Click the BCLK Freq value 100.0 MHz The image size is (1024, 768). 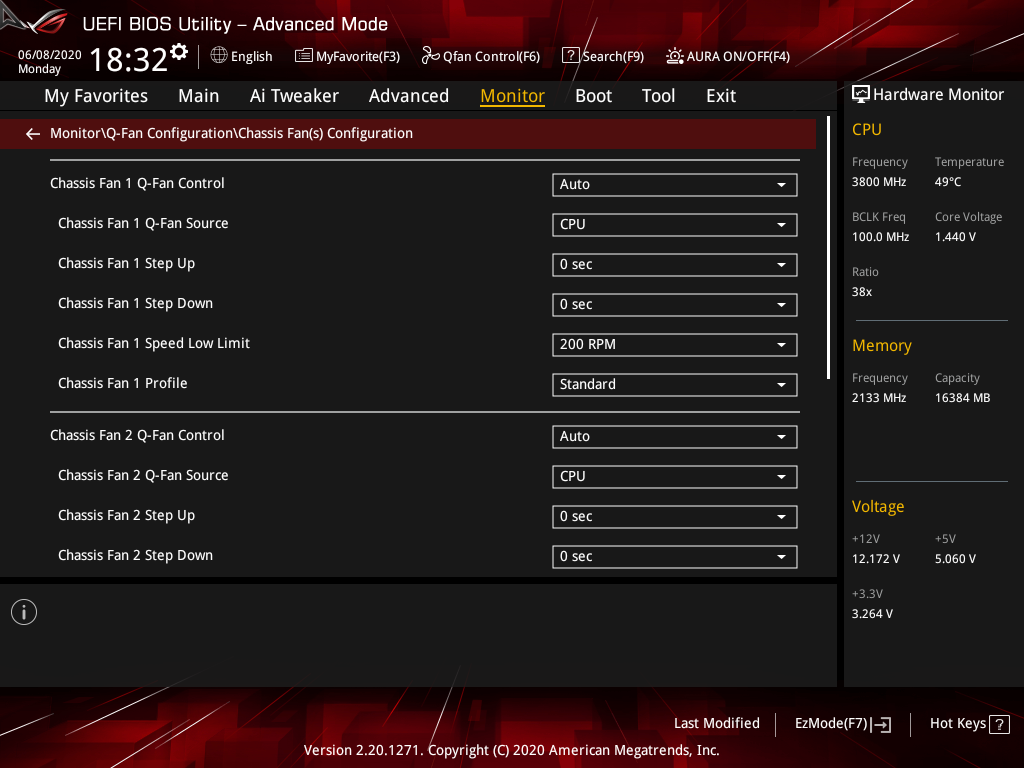pos(880,237)
